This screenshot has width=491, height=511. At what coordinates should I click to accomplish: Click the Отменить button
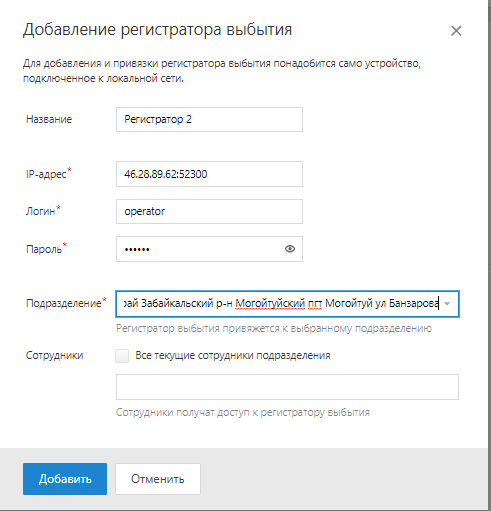click(158, 479)
